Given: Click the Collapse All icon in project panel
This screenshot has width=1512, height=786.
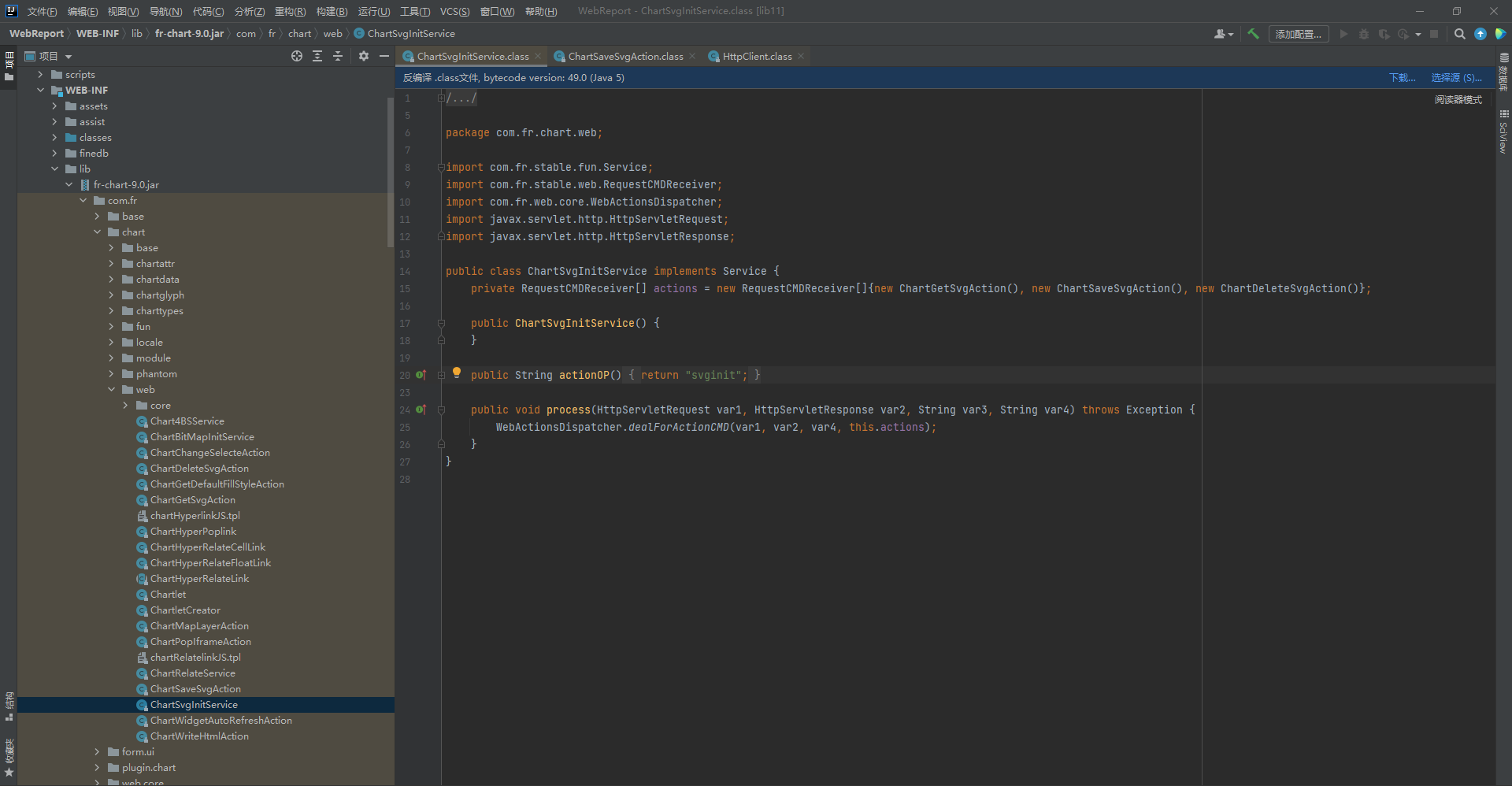Looking at the screenshot, I should (x=338, y=56).
